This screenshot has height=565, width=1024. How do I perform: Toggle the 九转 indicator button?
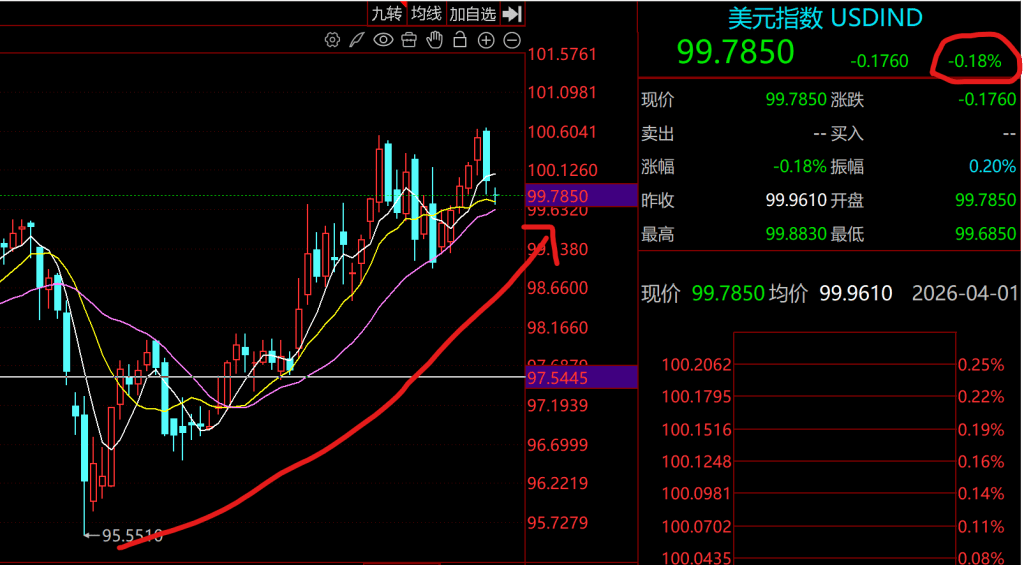coord(387,14)
